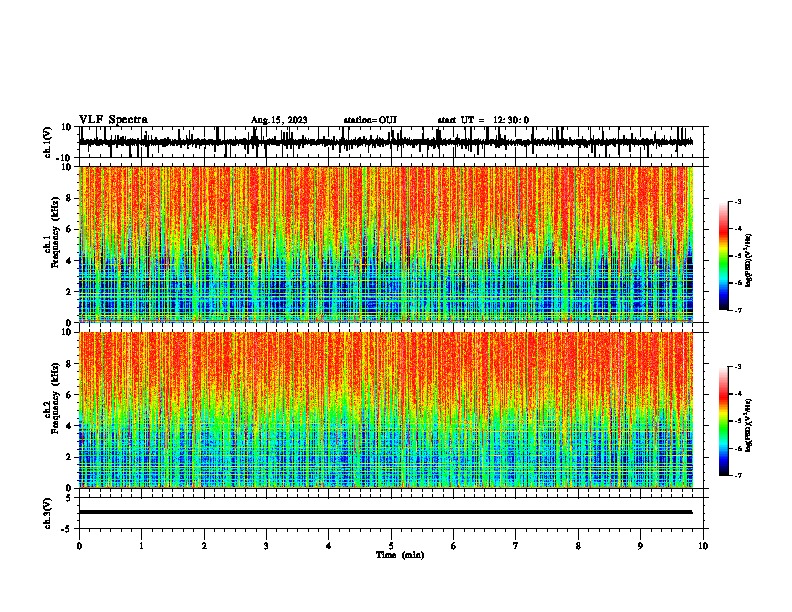Viewport: 792px width, 612px height.
Task: Click time-axis tick label "3"
Action: pos(266,546)
